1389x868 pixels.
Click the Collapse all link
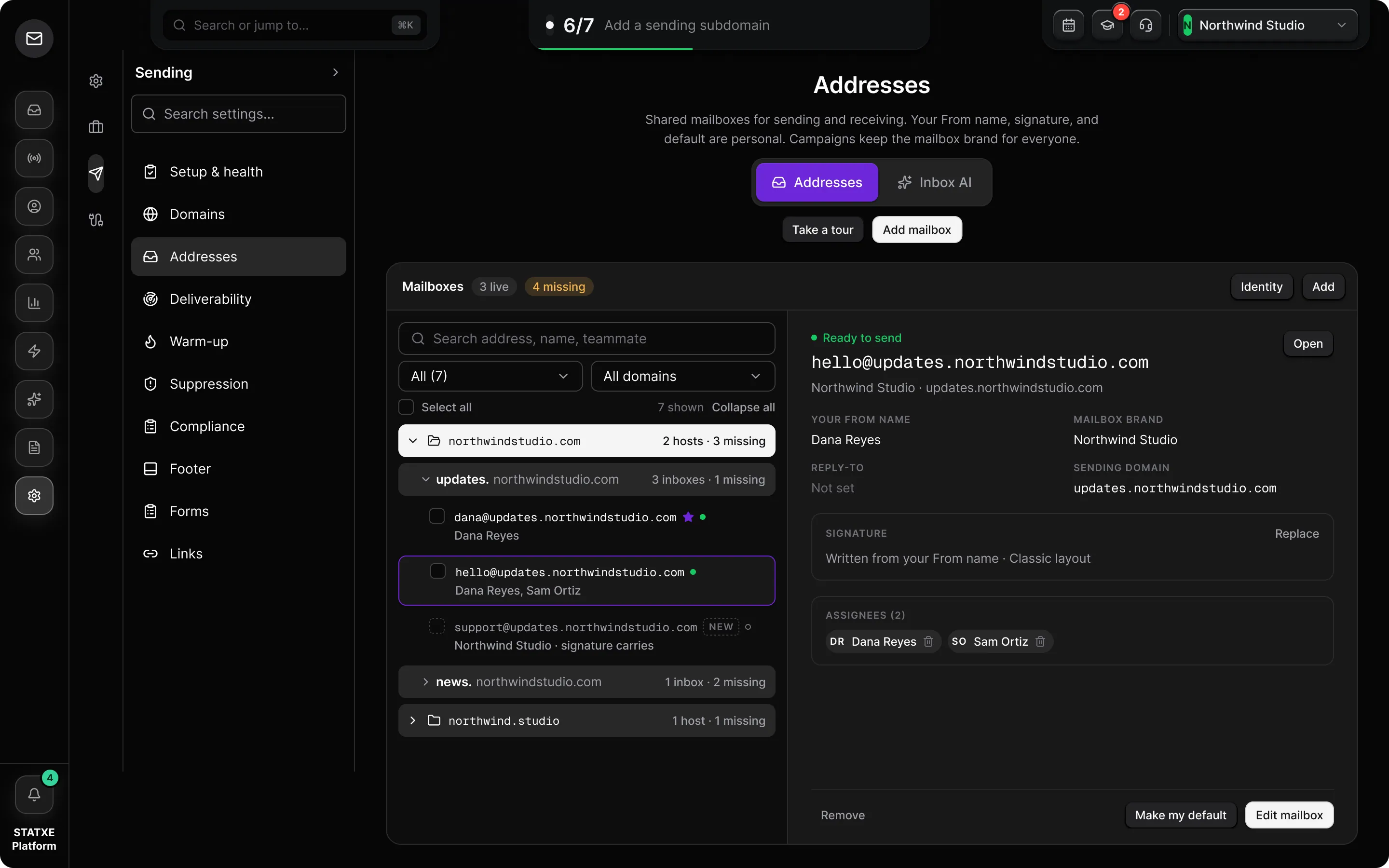(x=743, y=407)
